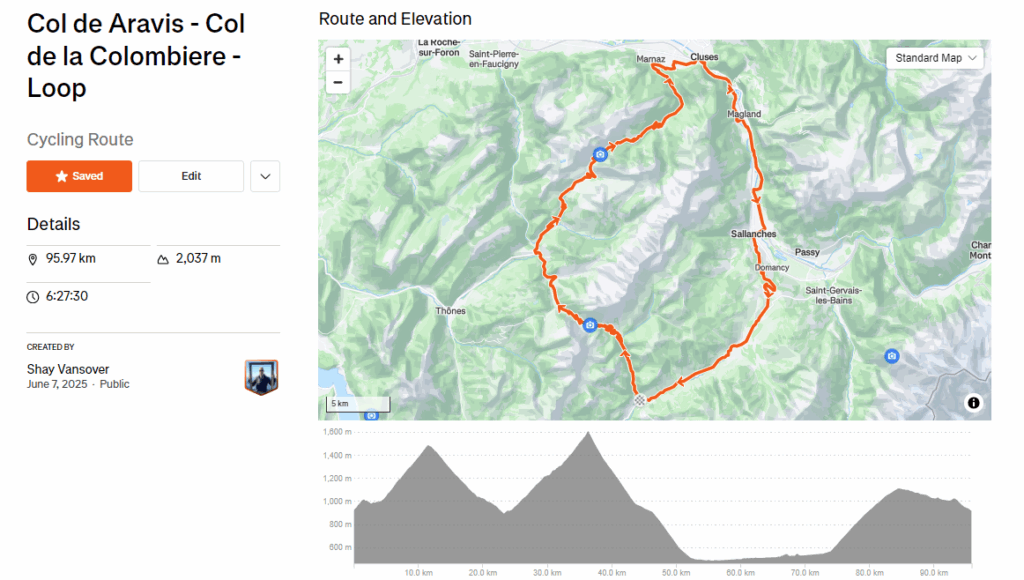Screen dimensions: 1024x580
Task: Open Shay Vansover's profile link
Action: (68, 369)
